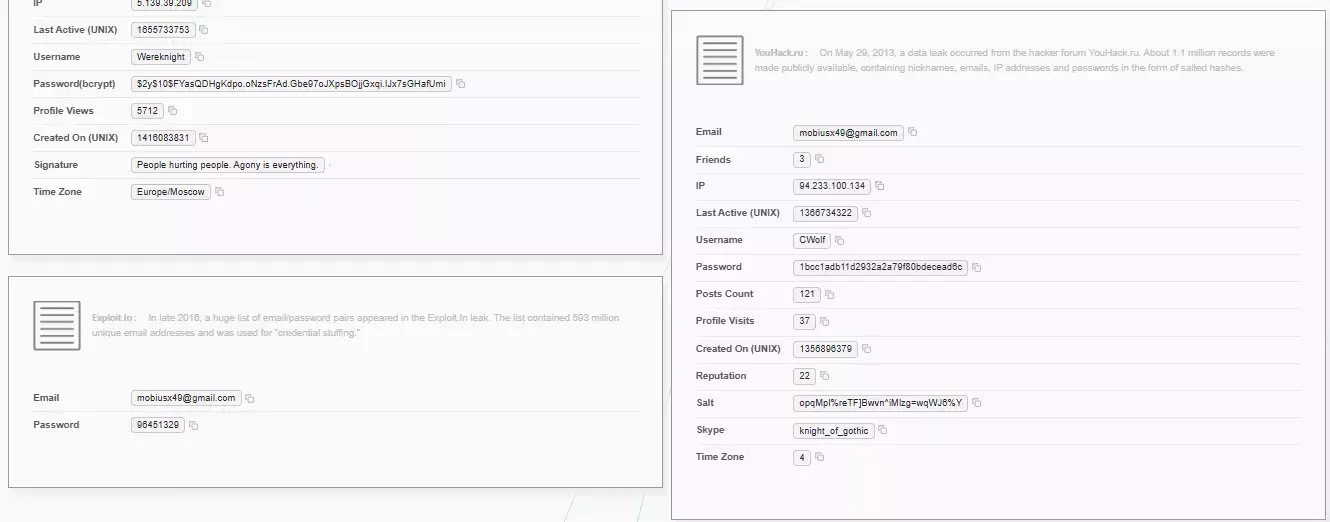Click the Exploit.In heading text
Image resolution: width=1330 pixels, height=522 pixels.
[115, 318]
